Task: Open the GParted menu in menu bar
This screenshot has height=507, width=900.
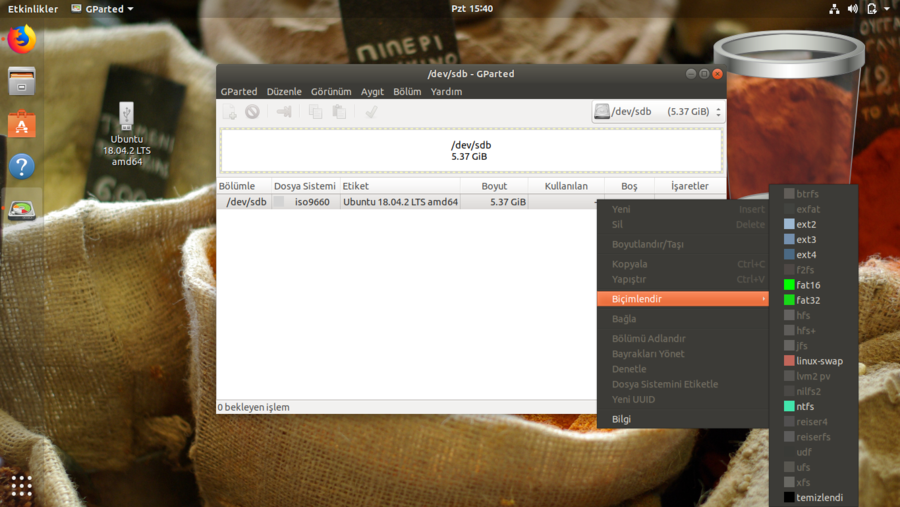Action: tap(239, 92)
